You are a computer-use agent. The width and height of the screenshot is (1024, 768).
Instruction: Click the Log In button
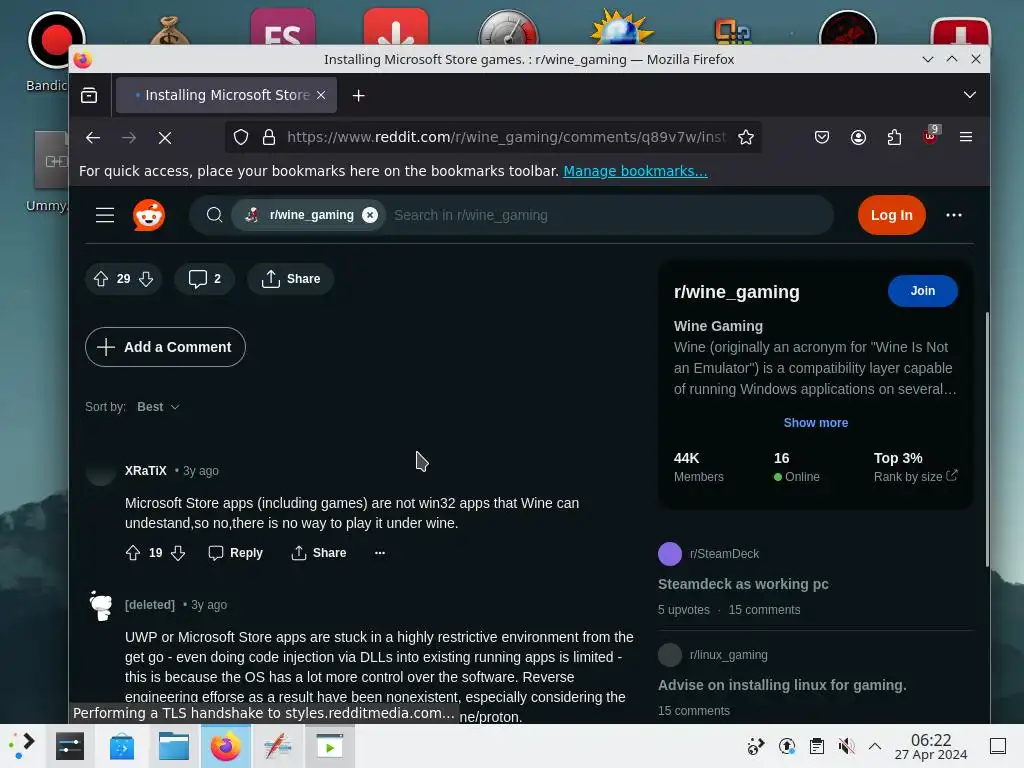point(891,215)
